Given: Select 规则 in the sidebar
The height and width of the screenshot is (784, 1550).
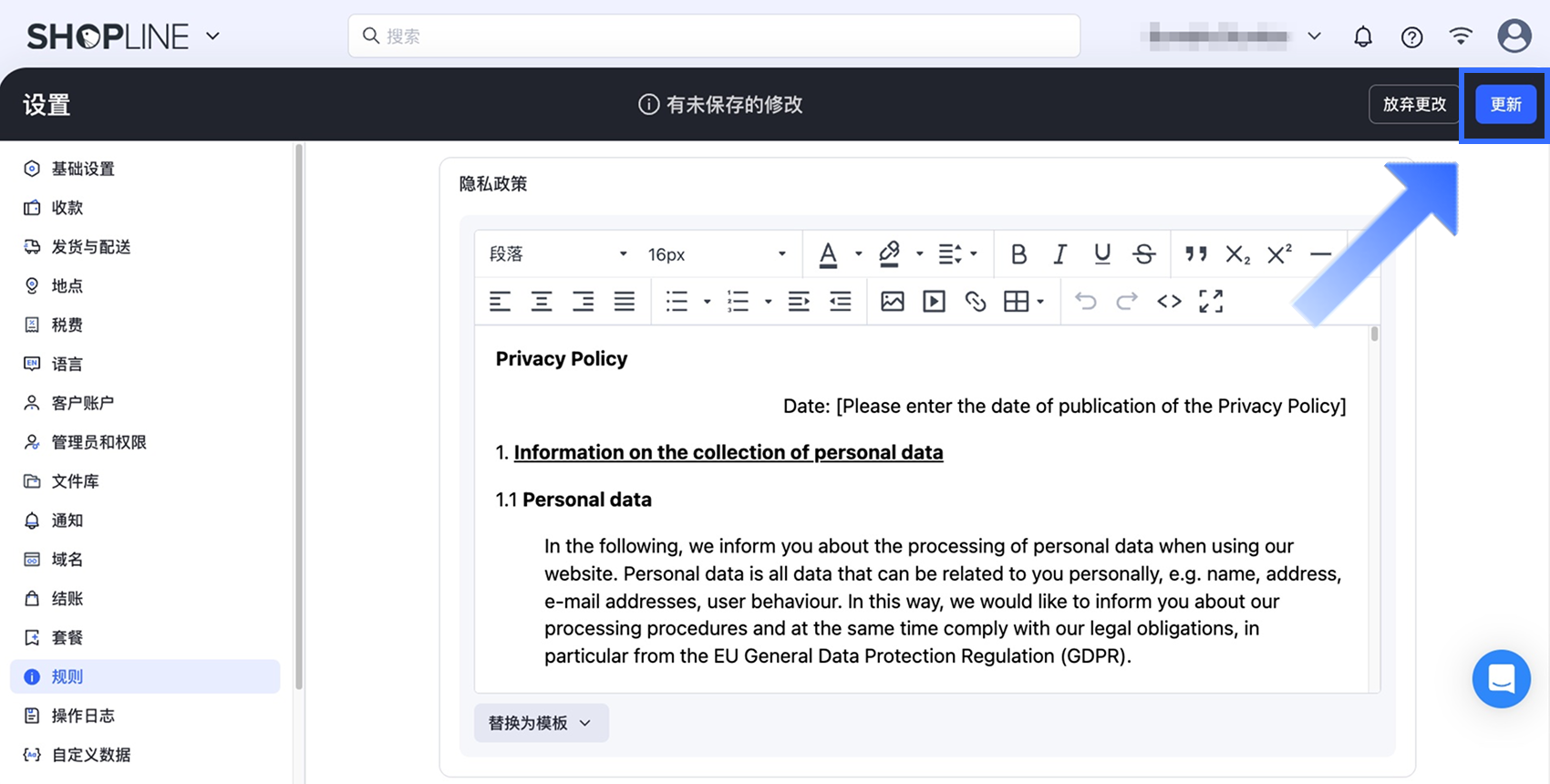Looking at the screenshot, I should pyautogui.click(x=145, y=676).
